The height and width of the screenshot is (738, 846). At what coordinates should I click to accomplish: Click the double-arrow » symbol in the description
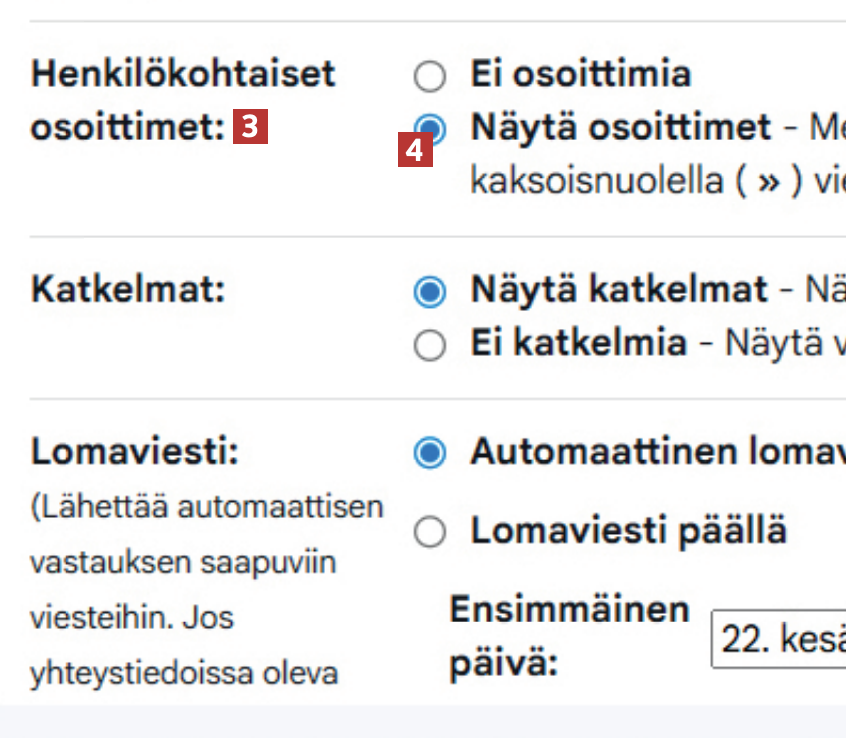point(767,184)
